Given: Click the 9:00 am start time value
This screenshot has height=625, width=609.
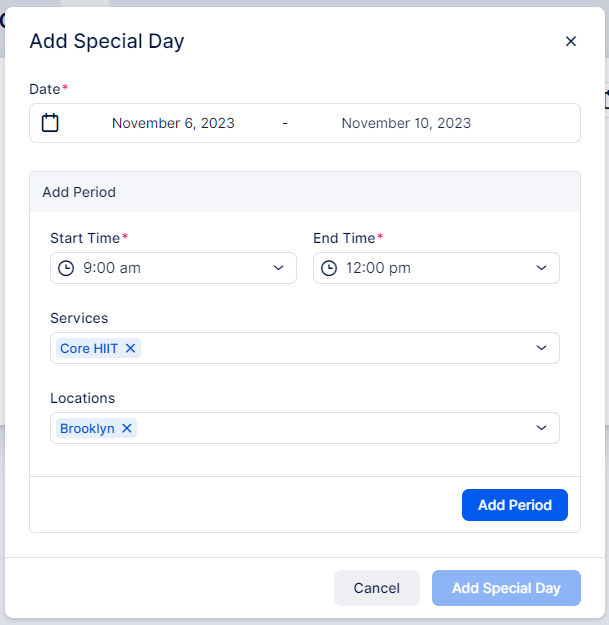Looking at the screenshot, I should (x=112, y=268).
